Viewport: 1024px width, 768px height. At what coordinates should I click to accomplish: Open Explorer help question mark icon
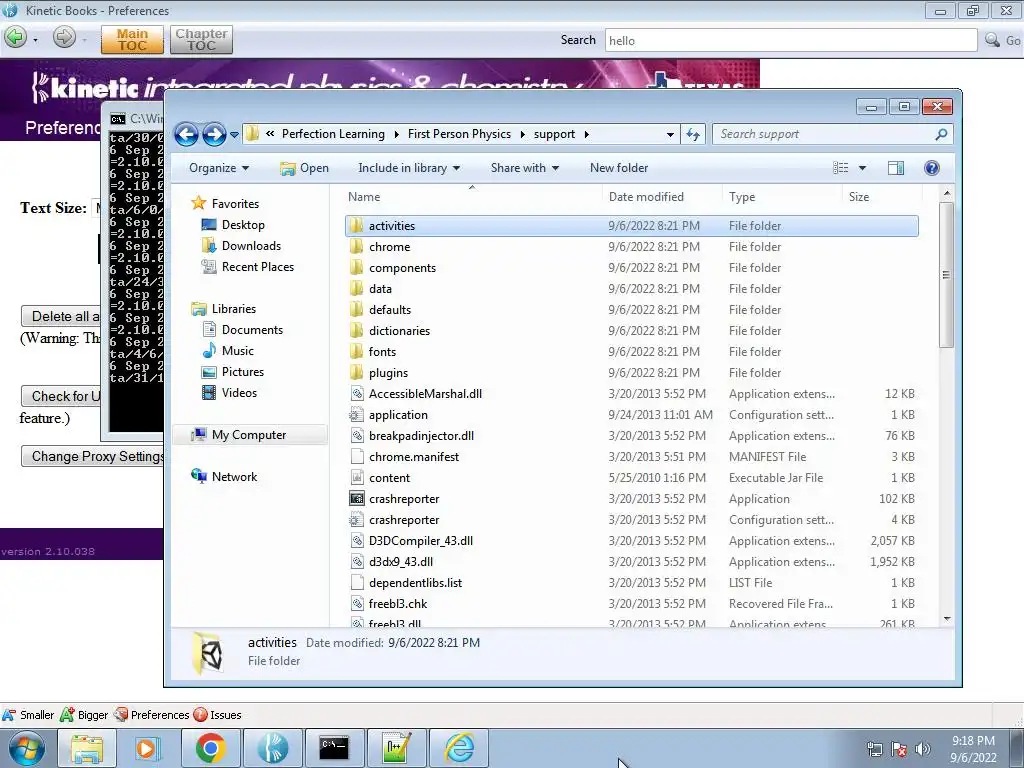(931, 168)
